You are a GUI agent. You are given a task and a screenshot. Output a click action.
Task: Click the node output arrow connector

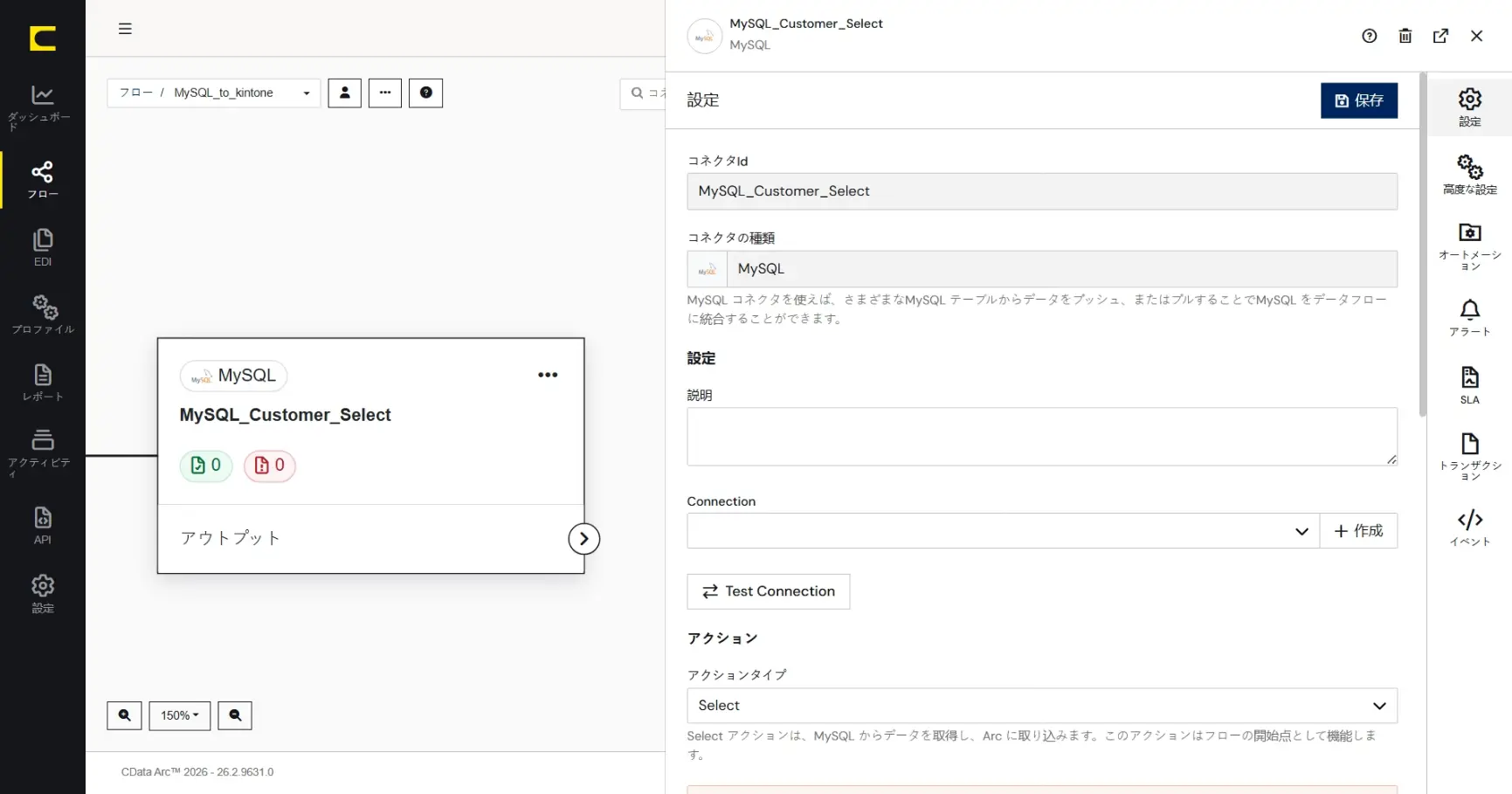pos(583,539)
